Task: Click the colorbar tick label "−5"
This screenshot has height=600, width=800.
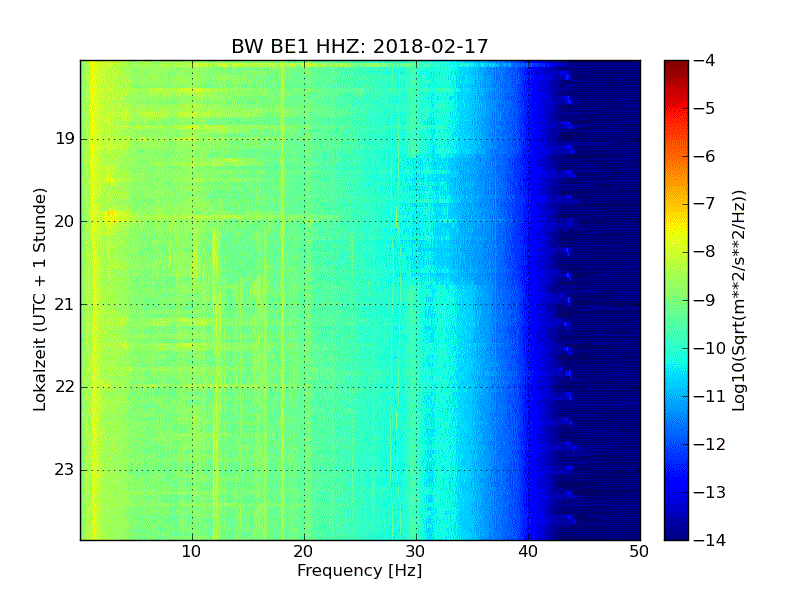Action: click(x=705, y=108)
